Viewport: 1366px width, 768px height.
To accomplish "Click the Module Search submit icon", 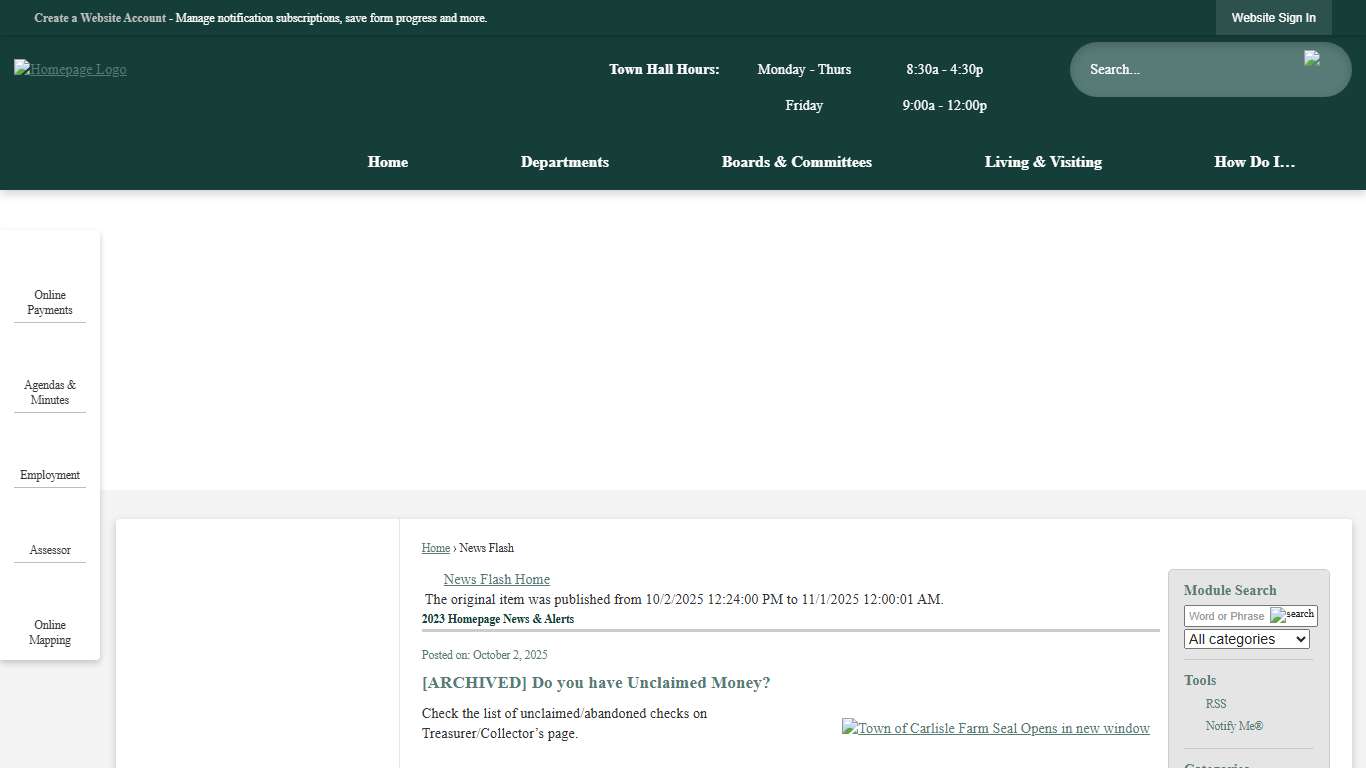I will (1293, 615).
